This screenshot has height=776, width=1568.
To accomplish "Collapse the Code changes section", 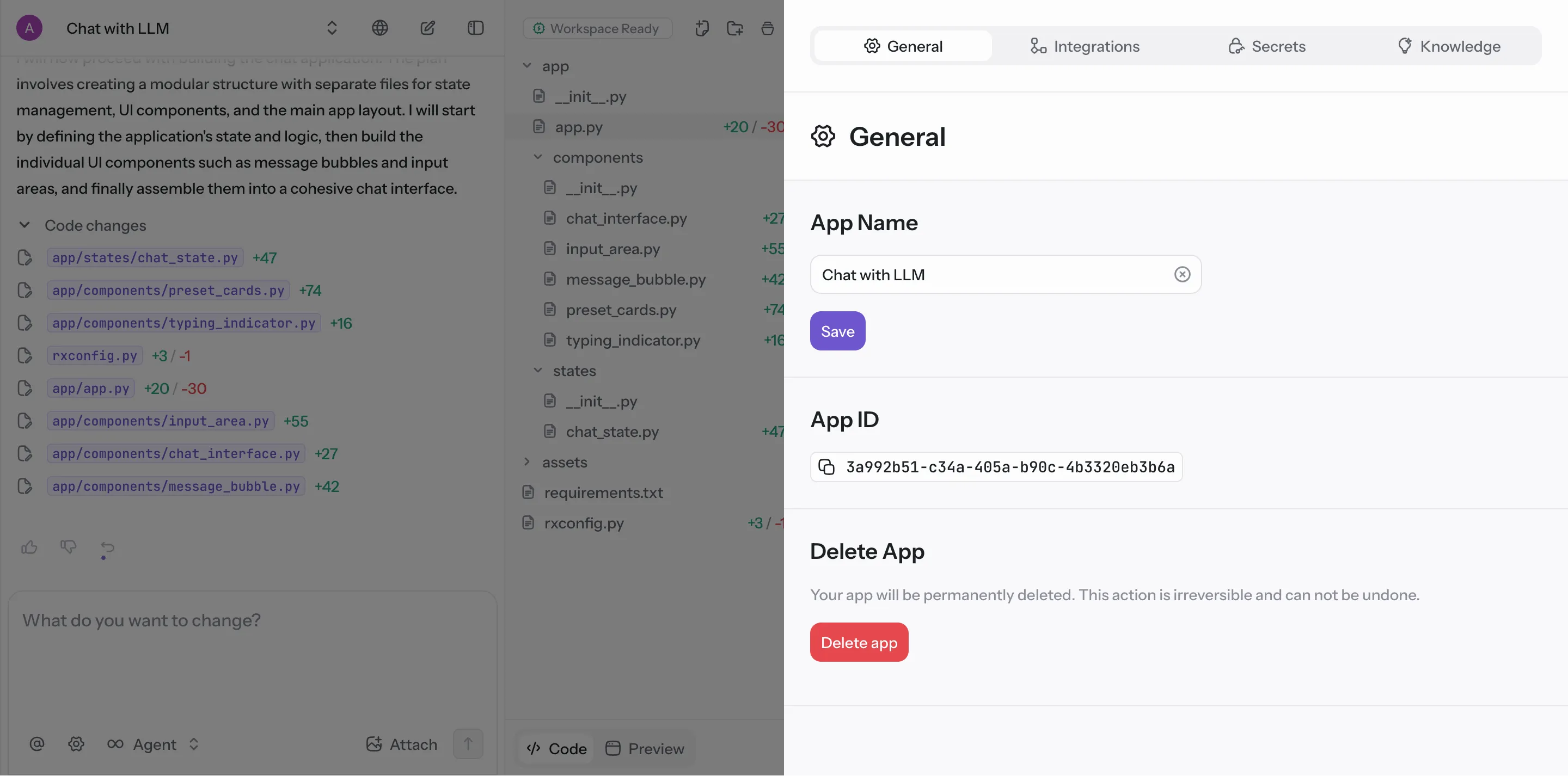I will click(x=24, y=225).
